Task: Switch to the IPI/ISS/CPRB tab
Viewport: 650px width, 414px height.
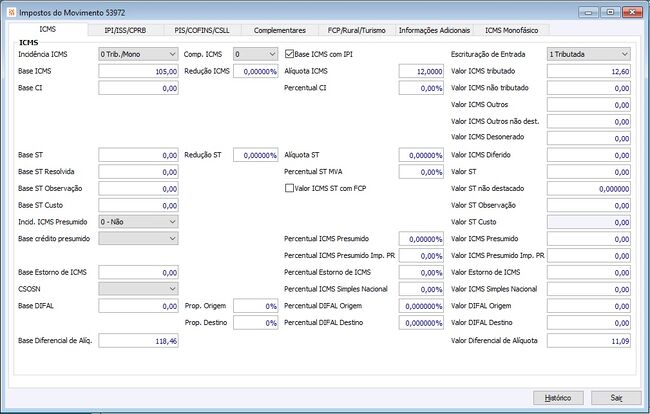Action: (125, 30)
